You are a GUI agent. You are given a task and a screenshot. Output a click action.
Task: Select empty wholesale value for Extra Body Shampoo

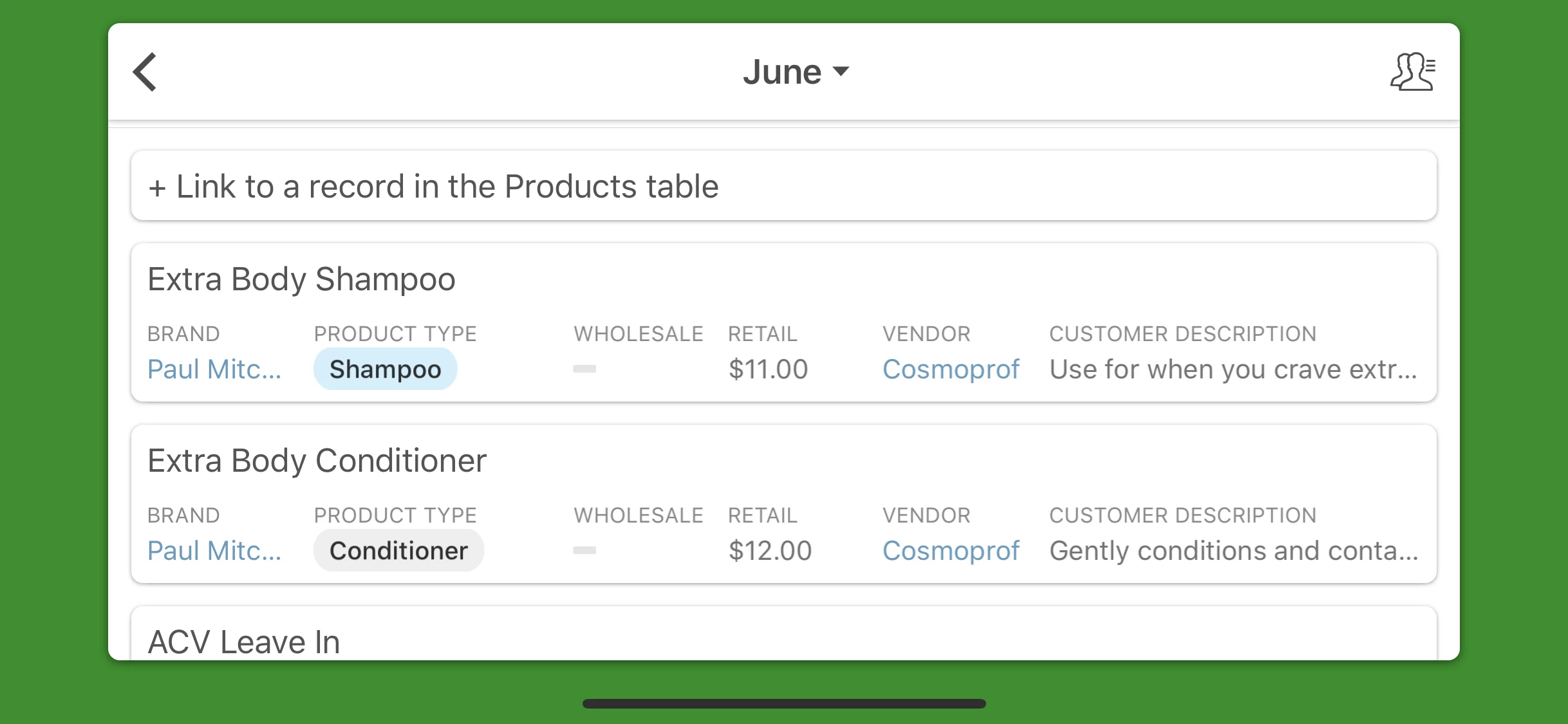tap(584, 369)
